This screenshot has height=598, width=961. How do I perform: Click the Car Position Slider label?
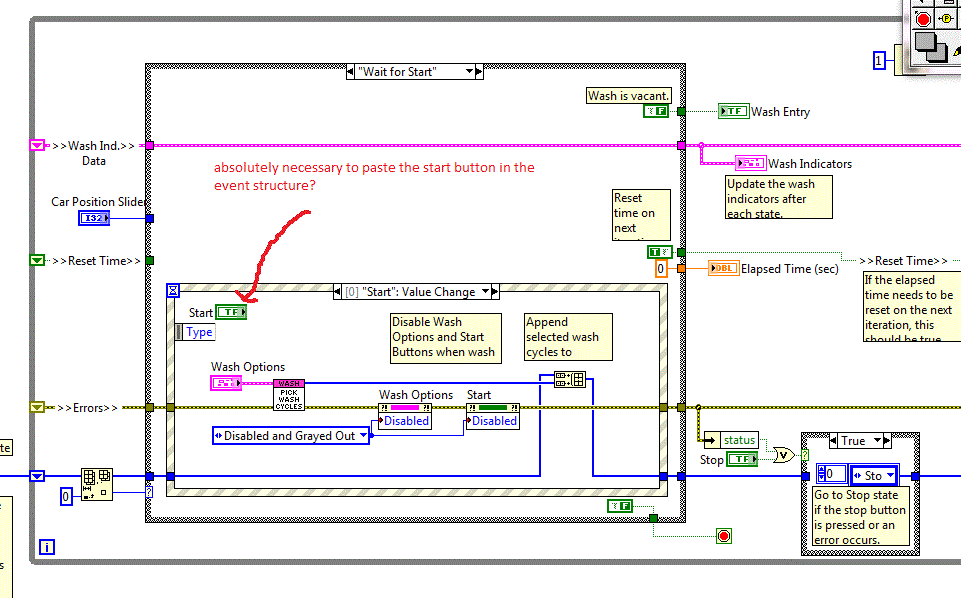click(x=98, y=202)
